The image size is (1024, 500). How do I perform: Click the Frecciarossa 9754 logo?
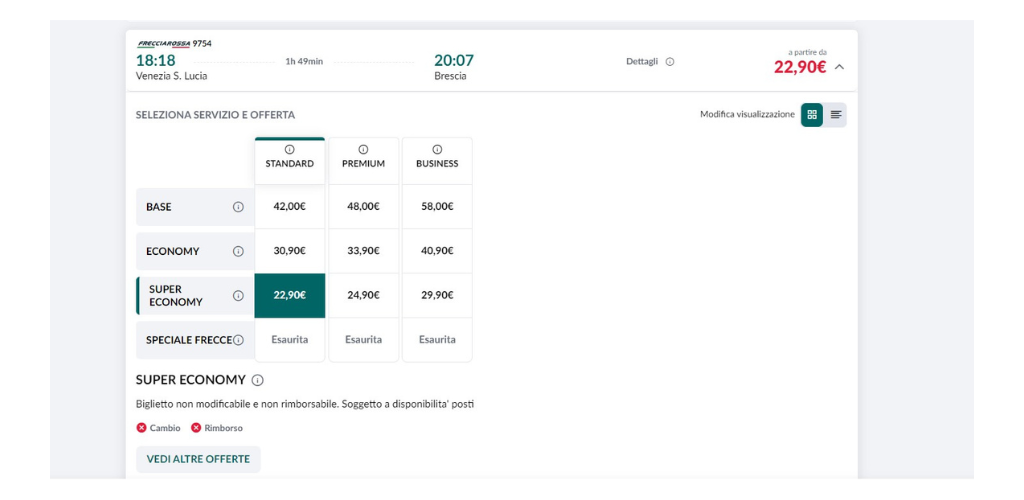174,44
